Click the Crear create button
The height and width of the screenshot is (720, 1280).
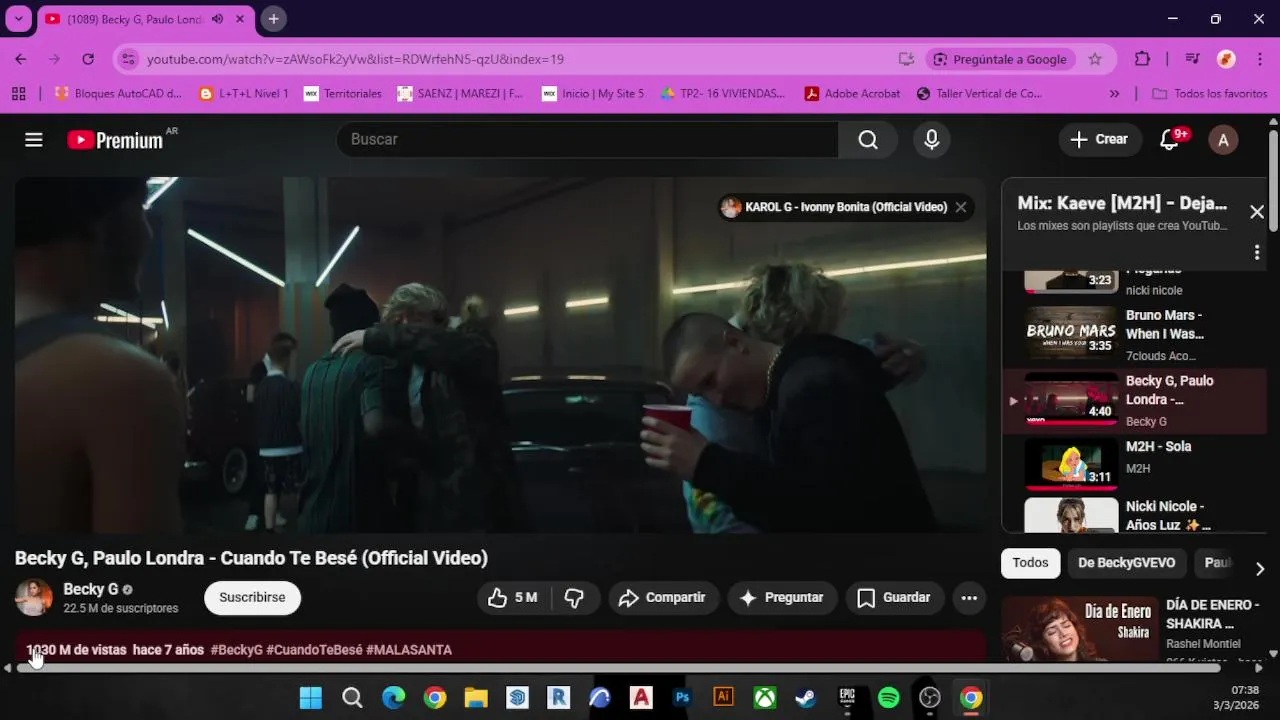1100,140
